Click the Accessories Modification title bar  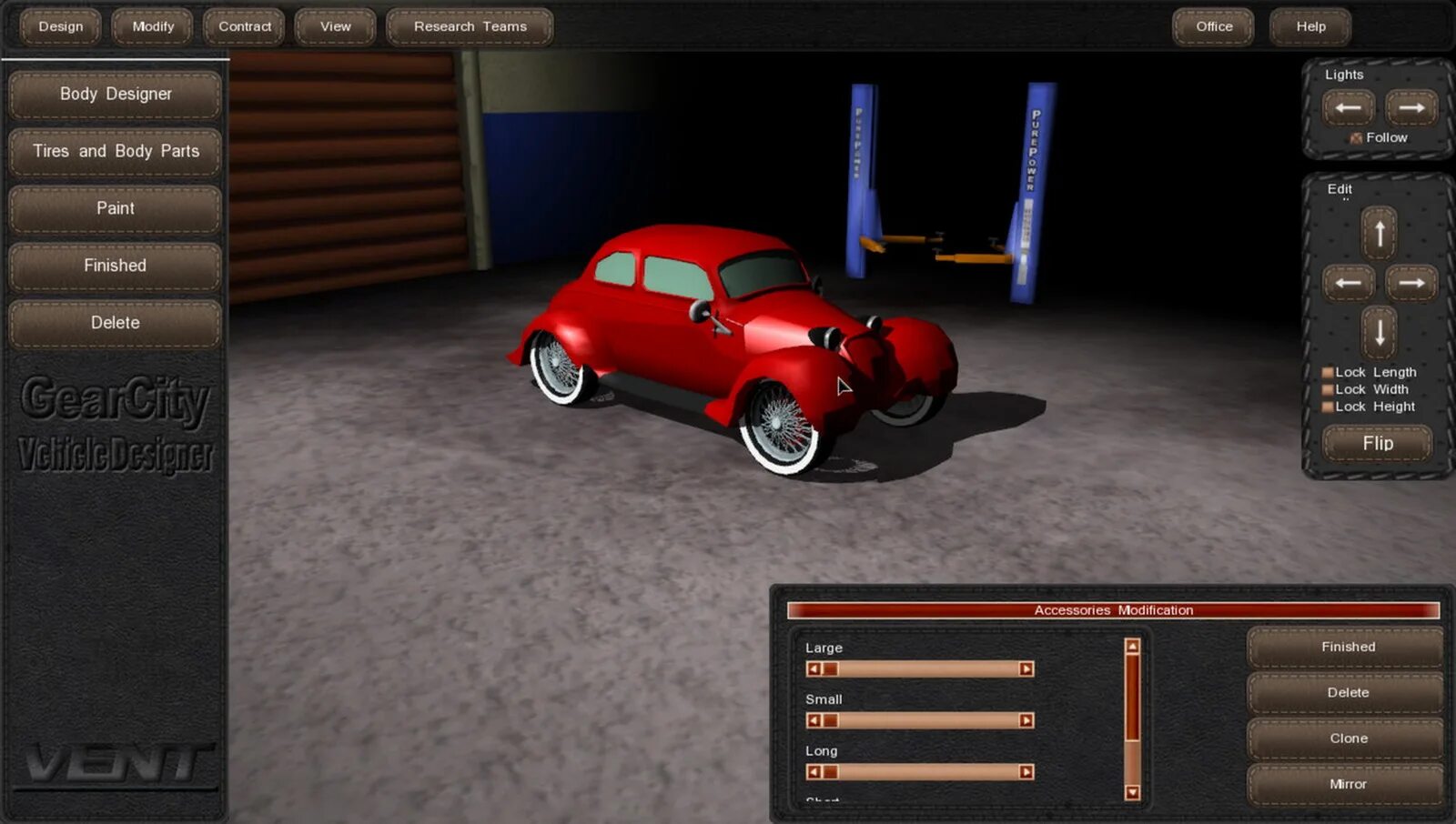click(x=1113, y=610)
